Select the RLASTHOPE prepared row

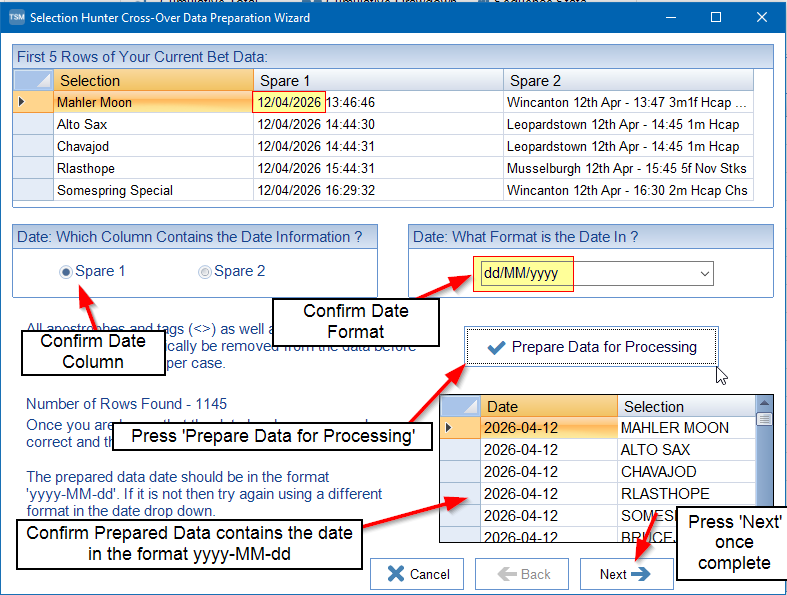pyautogui.click(x=686, y=494)
